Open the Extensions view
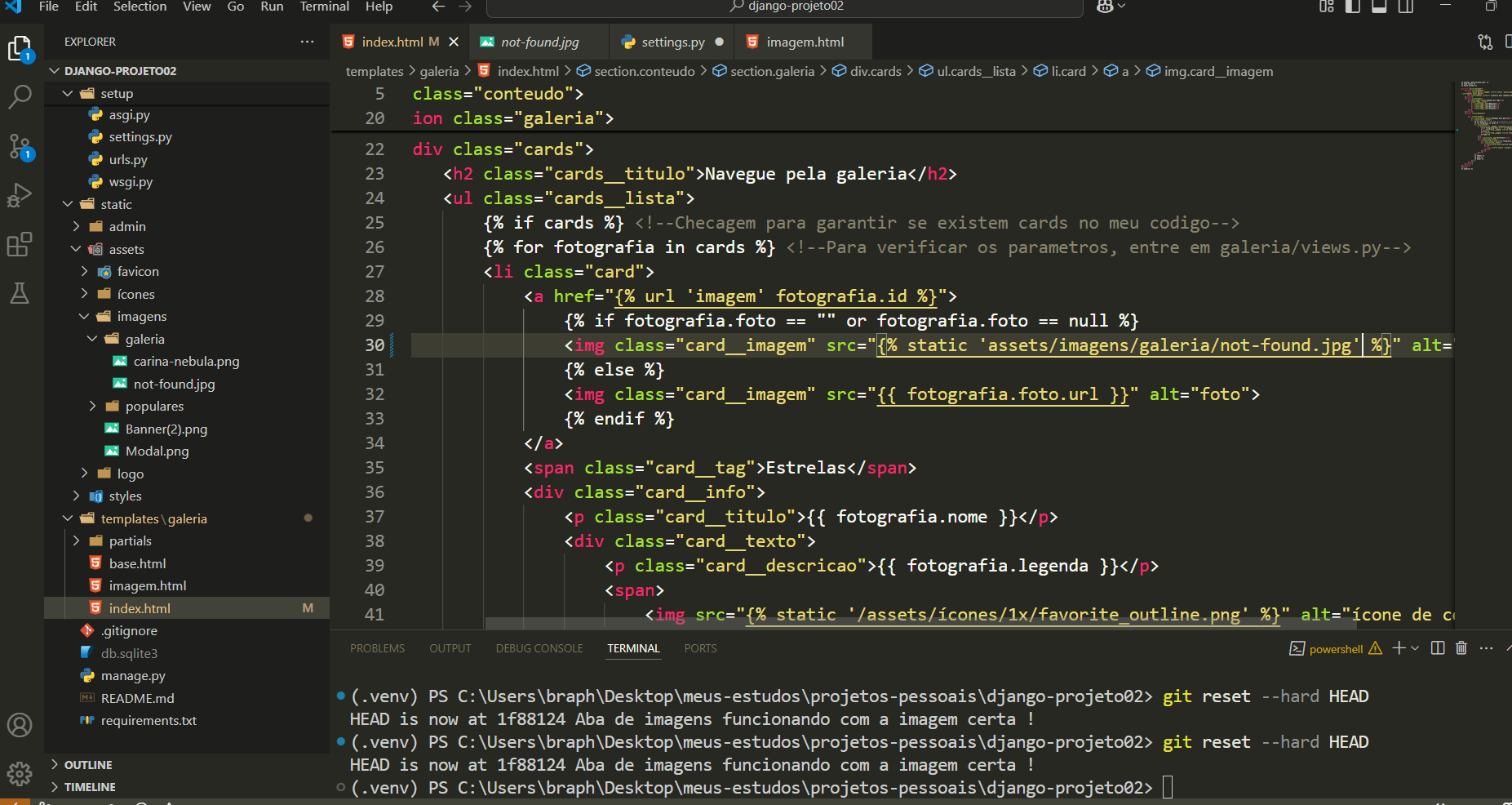The image size is (1512, 805). (20, 244)
